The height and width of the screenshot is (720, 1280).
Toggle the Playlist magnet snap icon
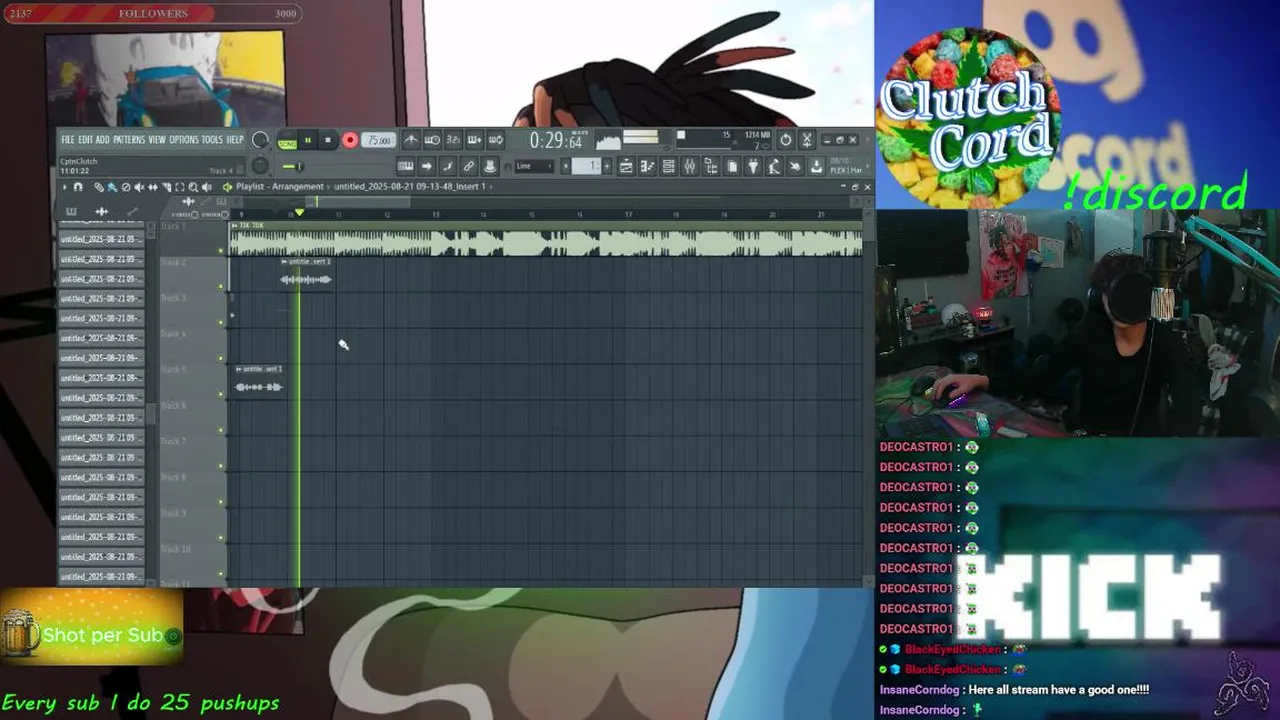[x=78, y=187]
